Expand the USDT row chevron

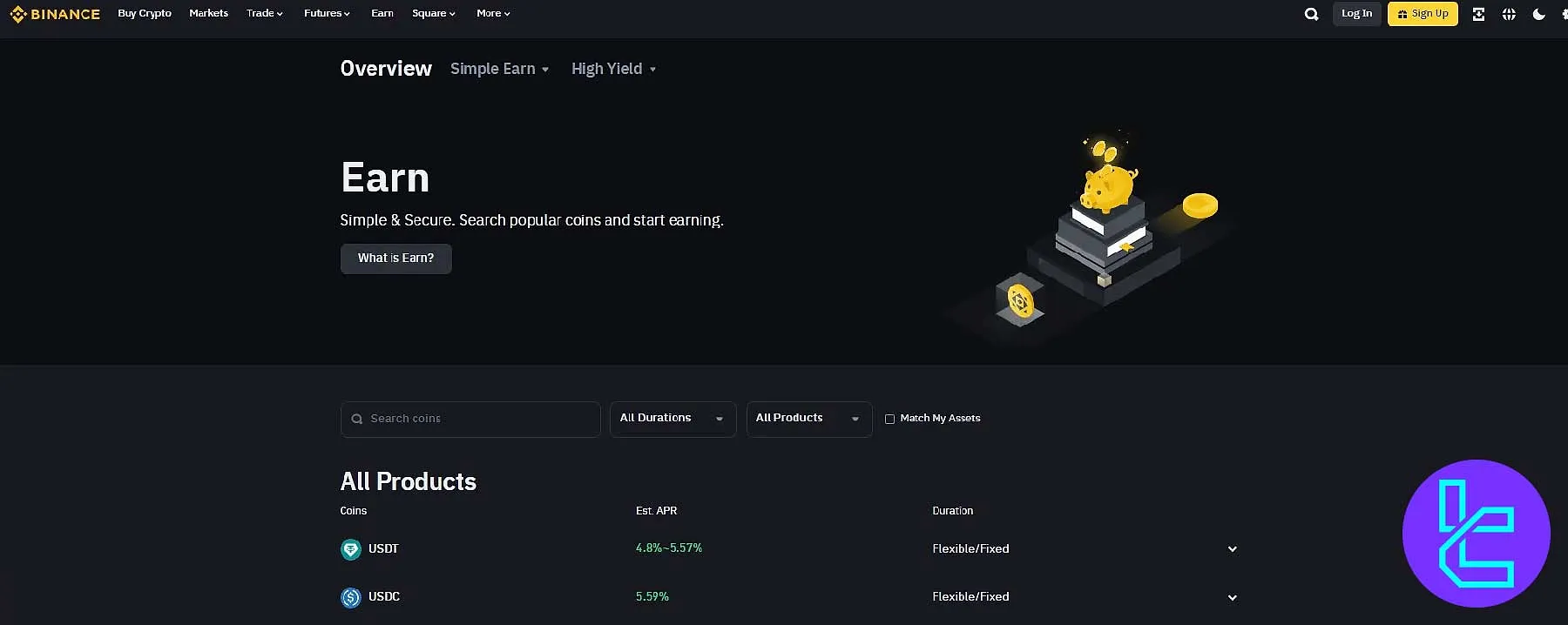[x=1232, y=549]
